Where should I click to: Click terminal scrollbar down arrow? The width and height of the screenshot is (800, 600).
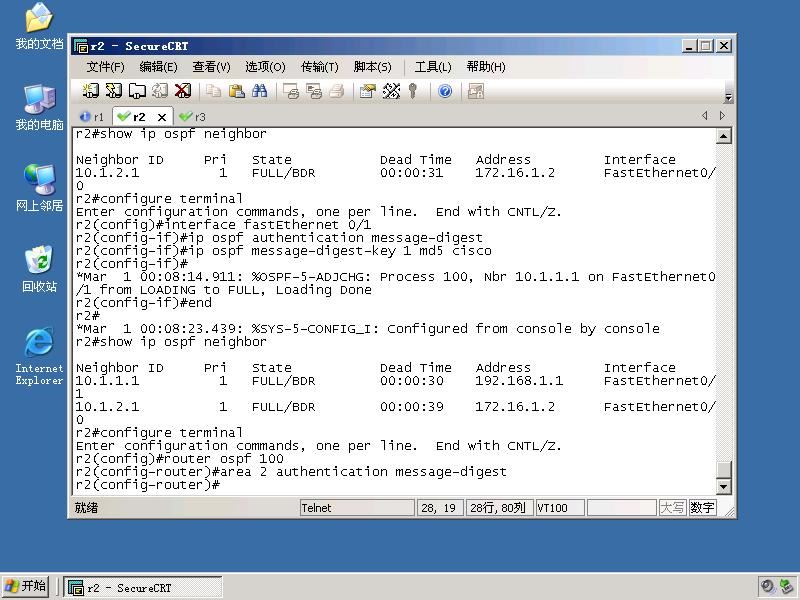pos(723,487)
